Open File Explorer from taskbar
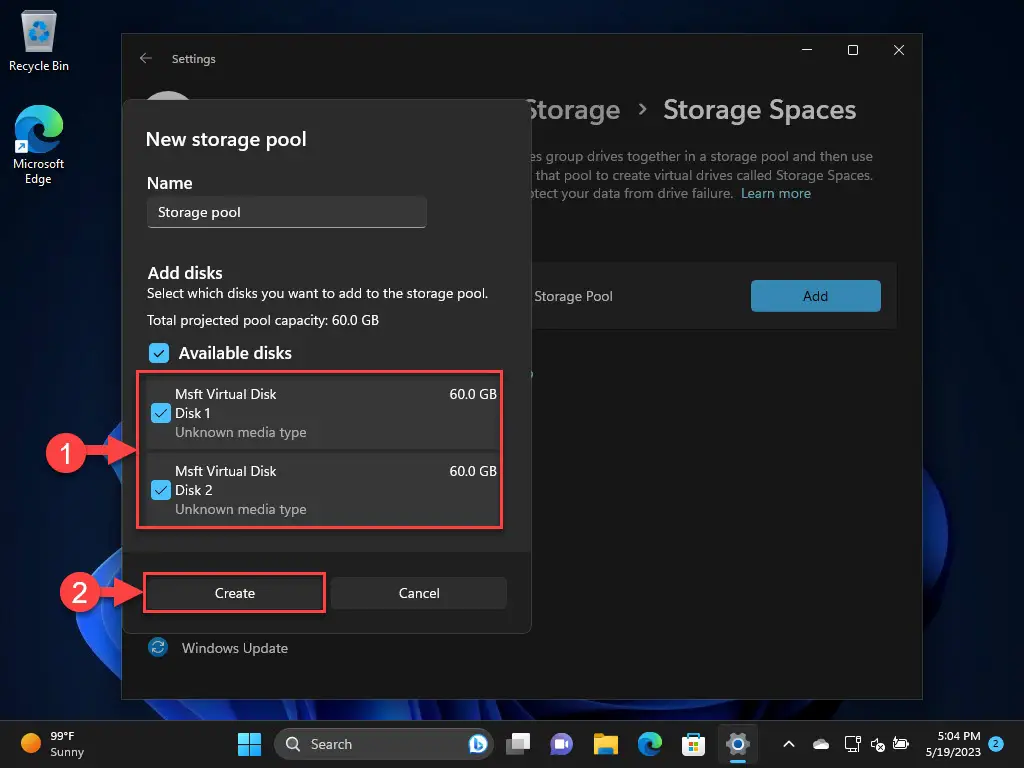Screen dimensions: 1024x768 click(605, 744)
